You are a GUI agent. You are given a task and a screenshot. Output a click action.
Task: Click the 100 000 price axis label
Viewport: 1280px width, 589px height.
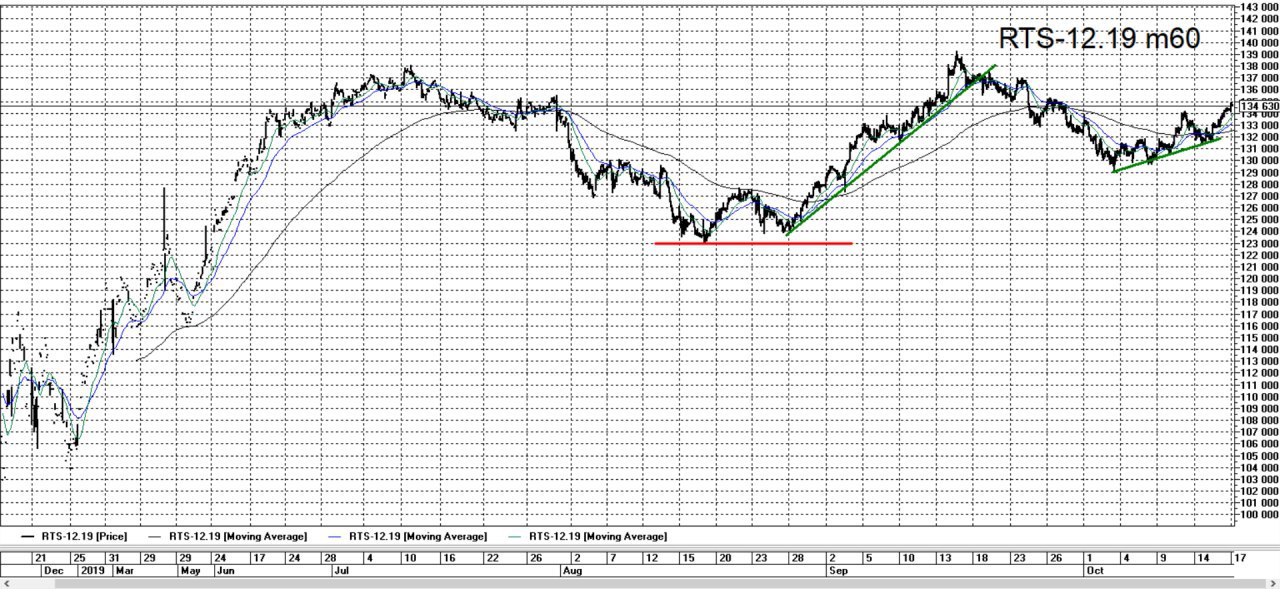(1260, 514)
